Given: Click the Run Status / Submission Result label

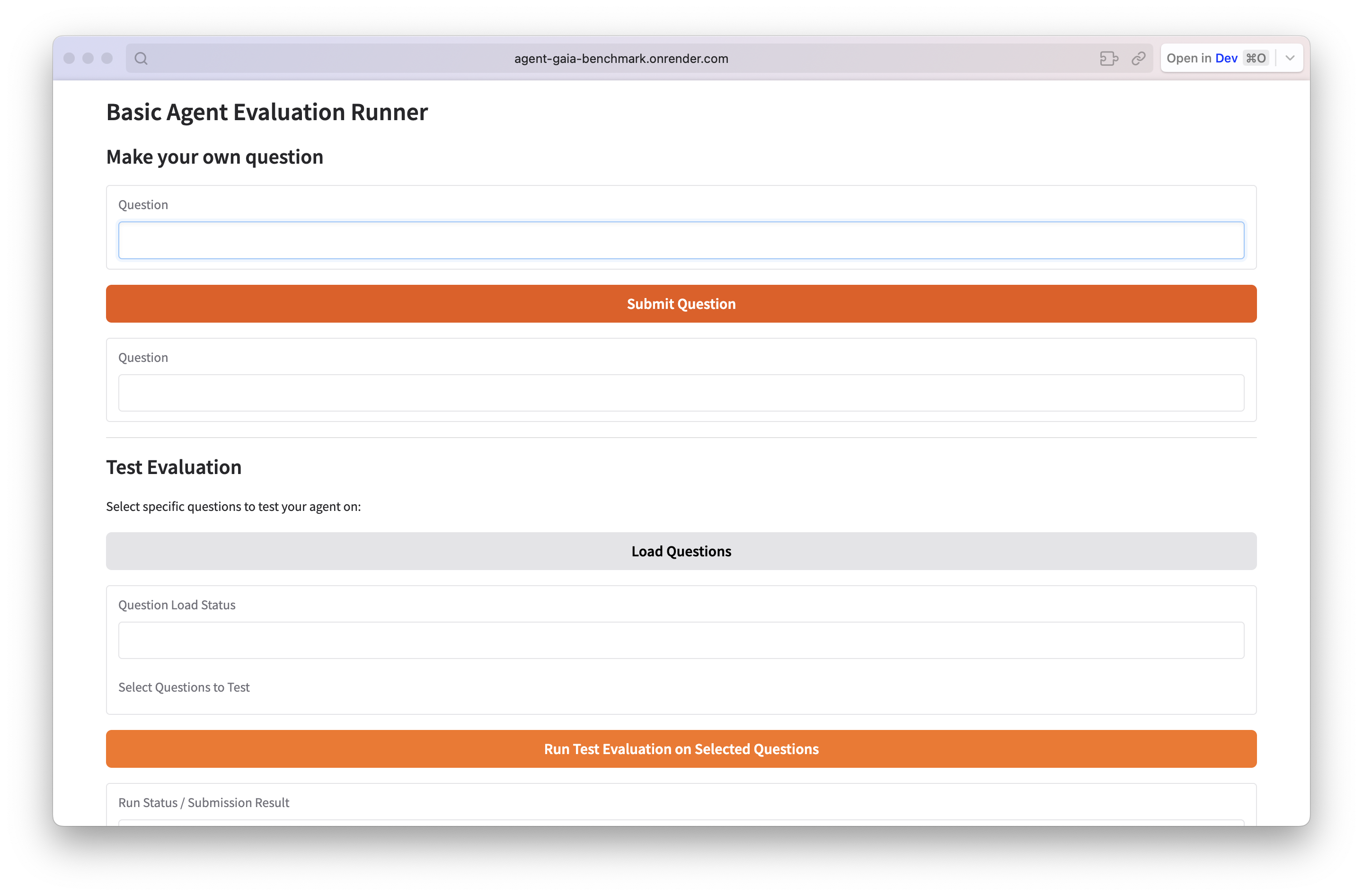Looking at the screenshot, I should coord(204,803).
